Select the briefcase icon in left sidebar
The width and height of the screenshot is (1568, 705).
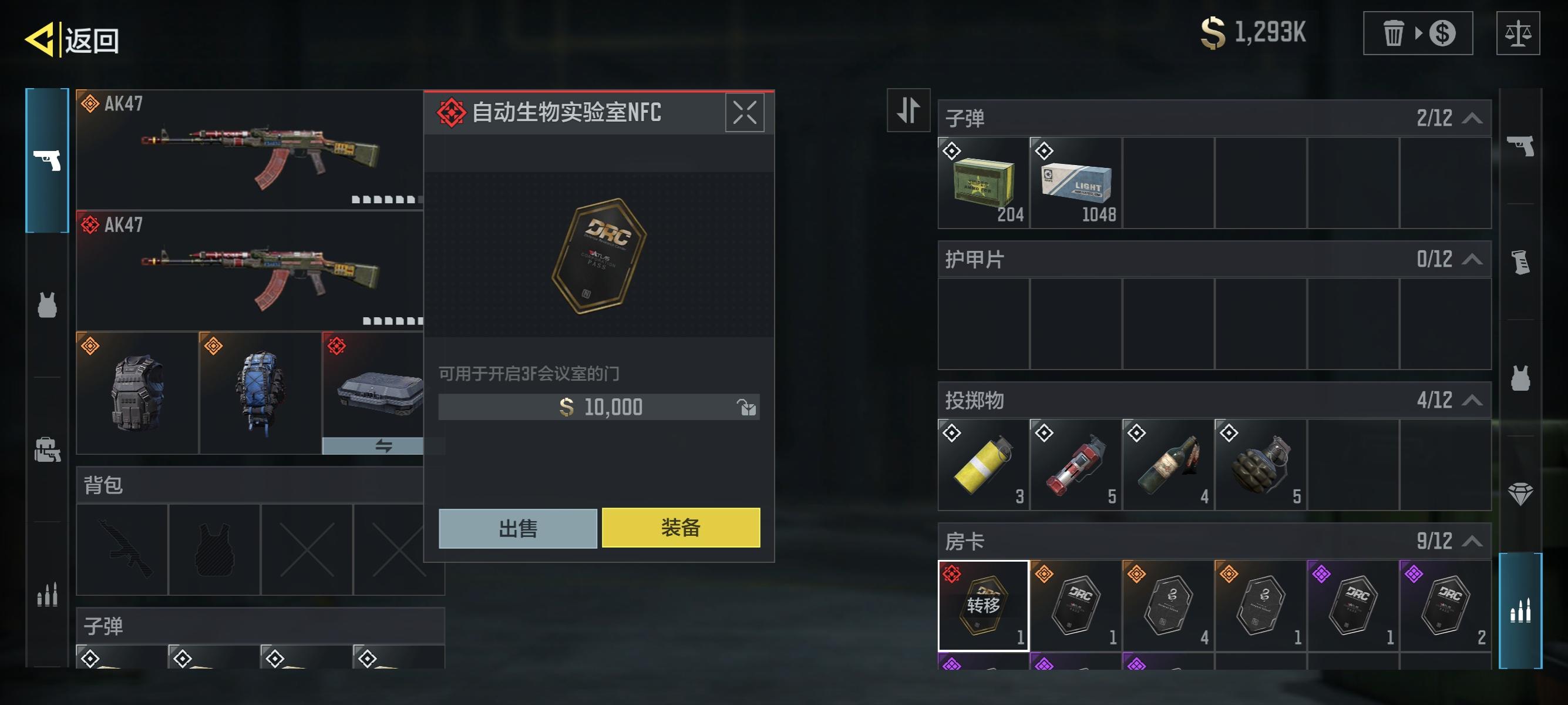coord(47,450)
